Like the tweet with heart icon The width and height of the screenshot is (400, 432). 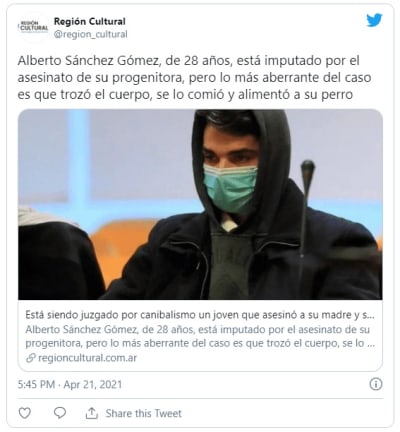(x=25, y=413)
